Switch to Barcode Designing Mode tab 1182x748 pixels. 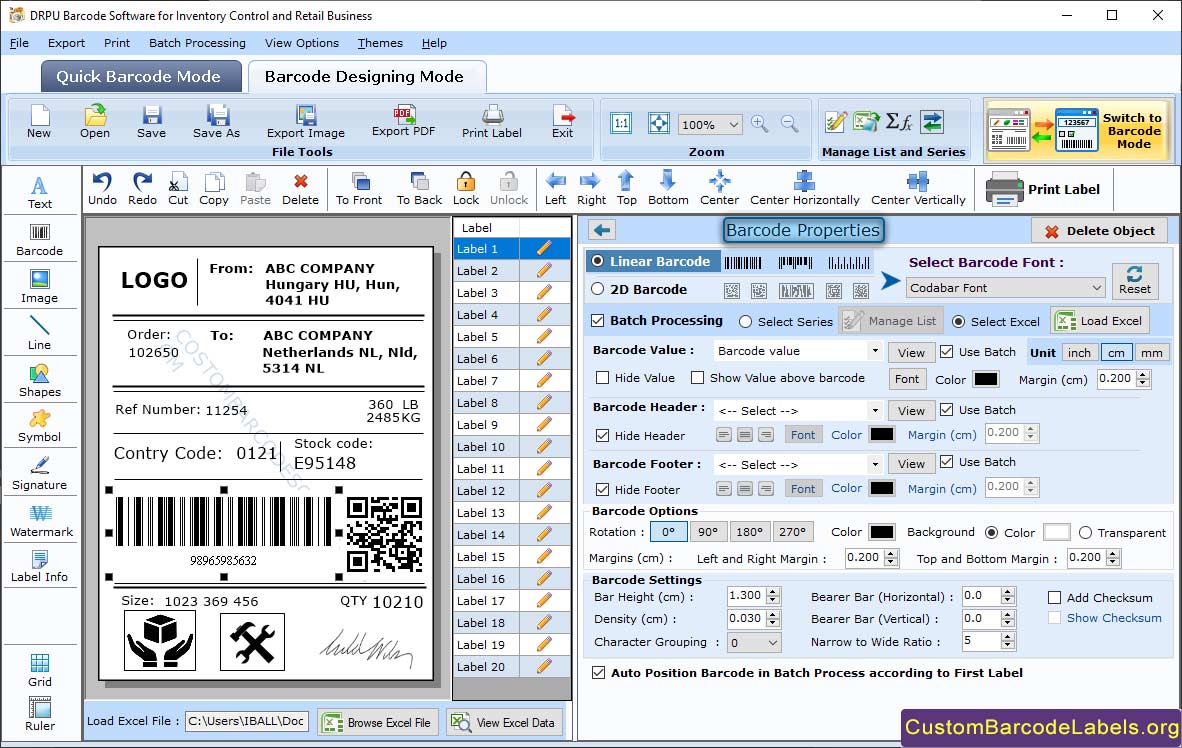(366, 77)
